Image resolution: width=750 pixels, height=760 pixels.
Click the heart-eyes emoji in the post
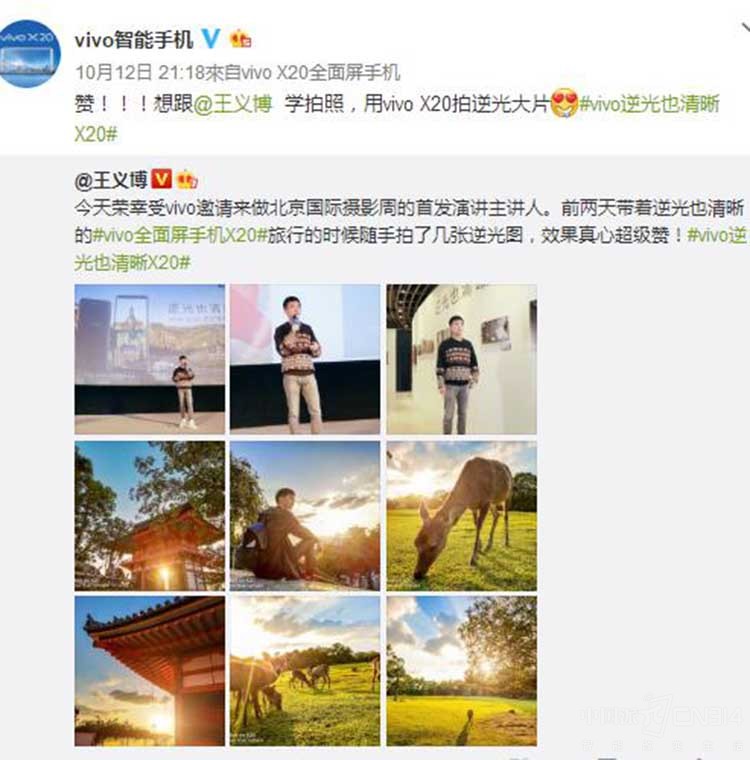click(565, 103)
